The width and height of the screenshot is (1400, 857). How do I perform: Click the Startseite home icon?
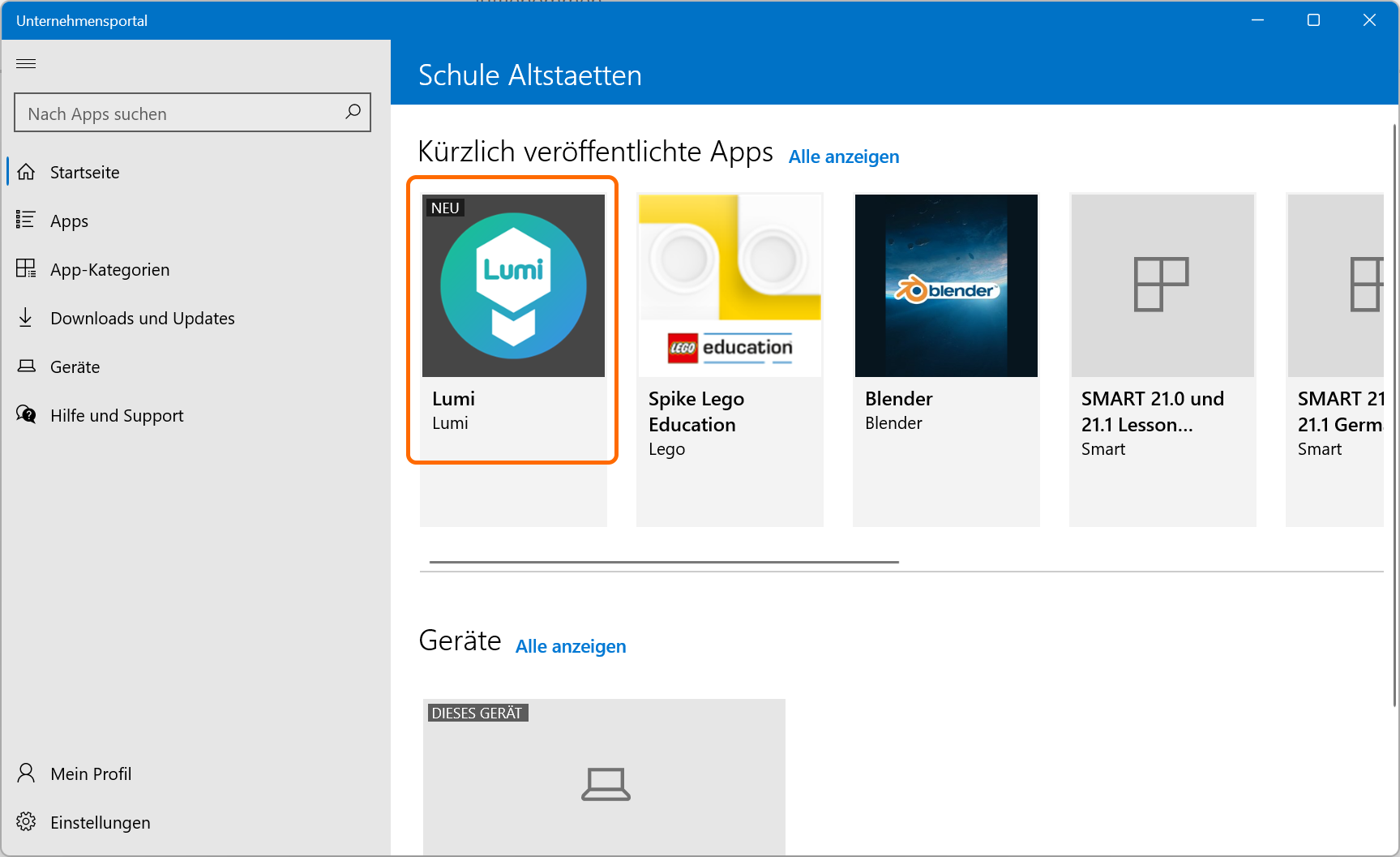(x=26, y=172)
